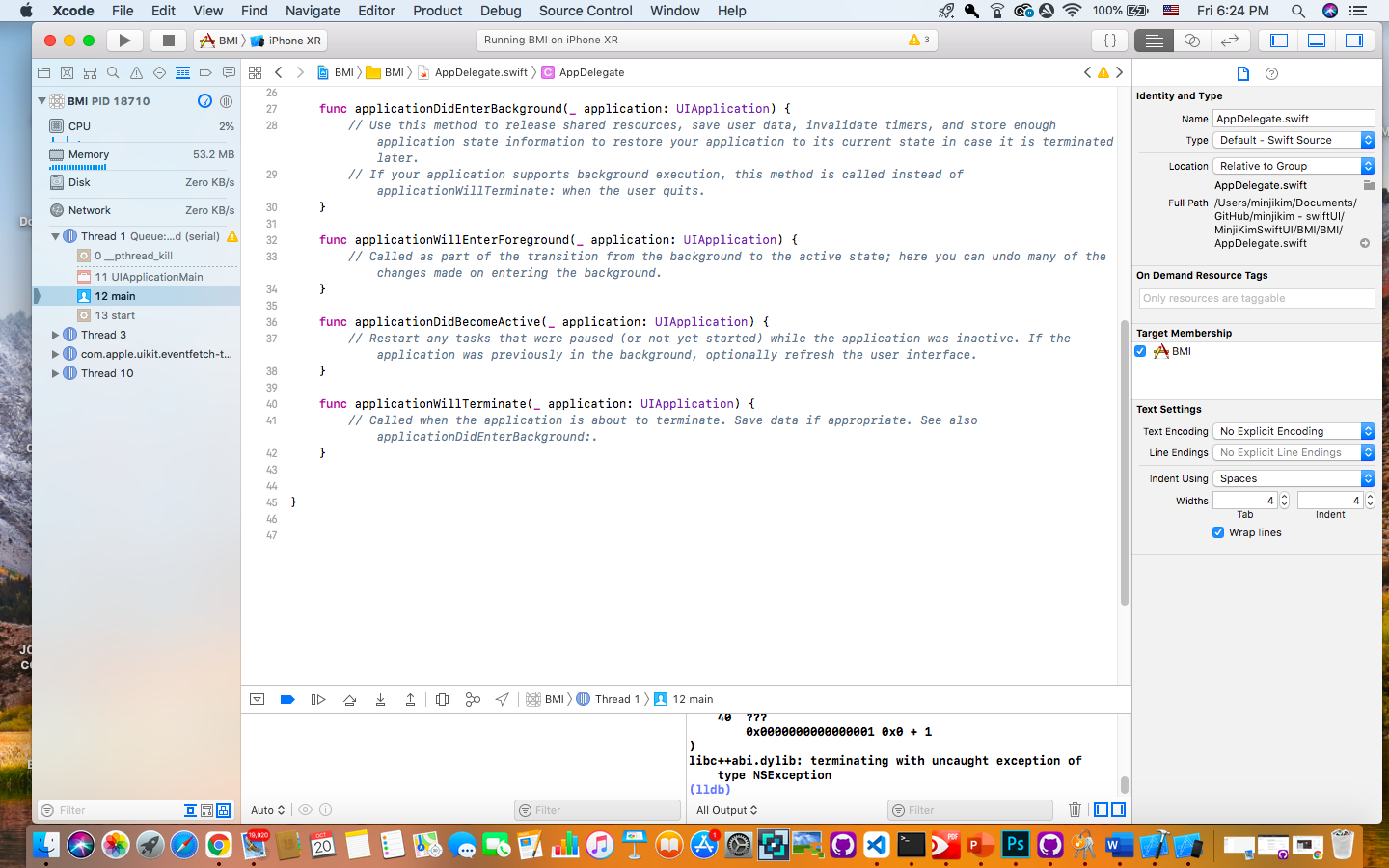Image resolution: width=1389 pixels, height=868 pixels.
Task: Toggle the Navigator panel visibility
Action: pyautogui.click(x=1279, y=41)
